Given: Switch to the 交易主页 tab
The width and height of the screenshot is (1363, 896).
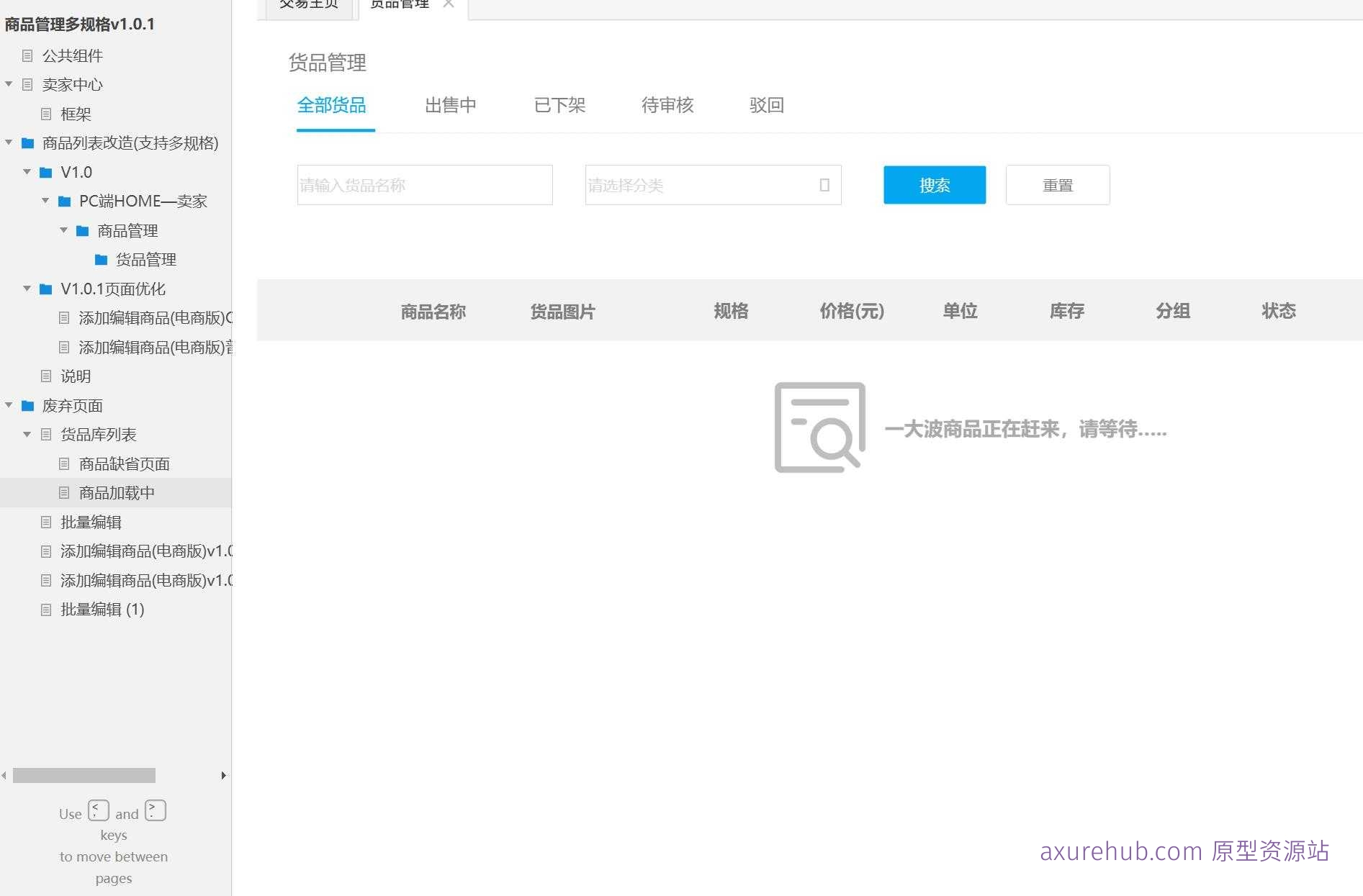Looking at the screenshot, I should coord(307,4).
